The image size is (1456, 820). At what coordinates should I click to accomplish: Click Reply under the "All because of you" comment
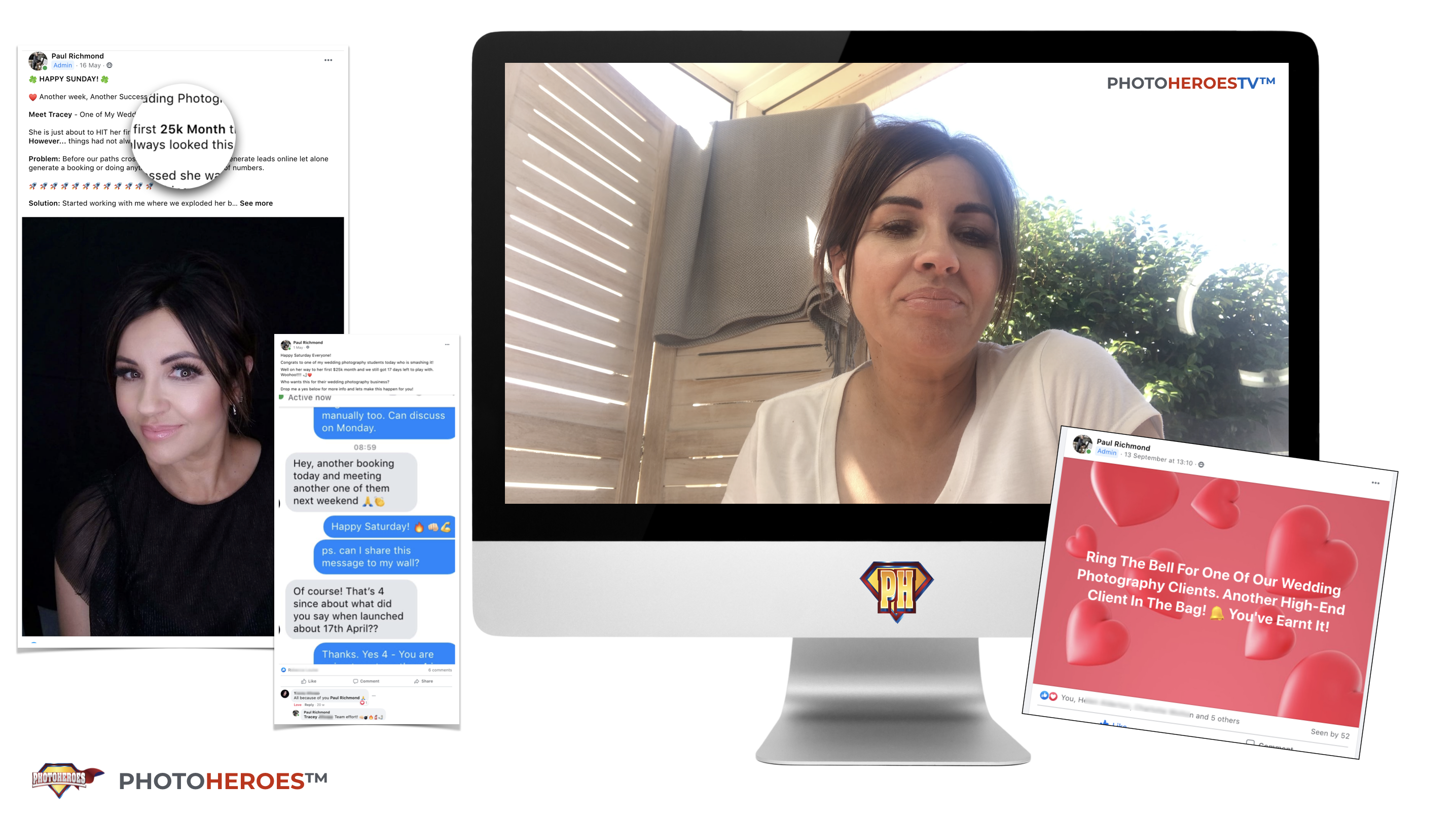pyautogui.click(x=309, y=705)
